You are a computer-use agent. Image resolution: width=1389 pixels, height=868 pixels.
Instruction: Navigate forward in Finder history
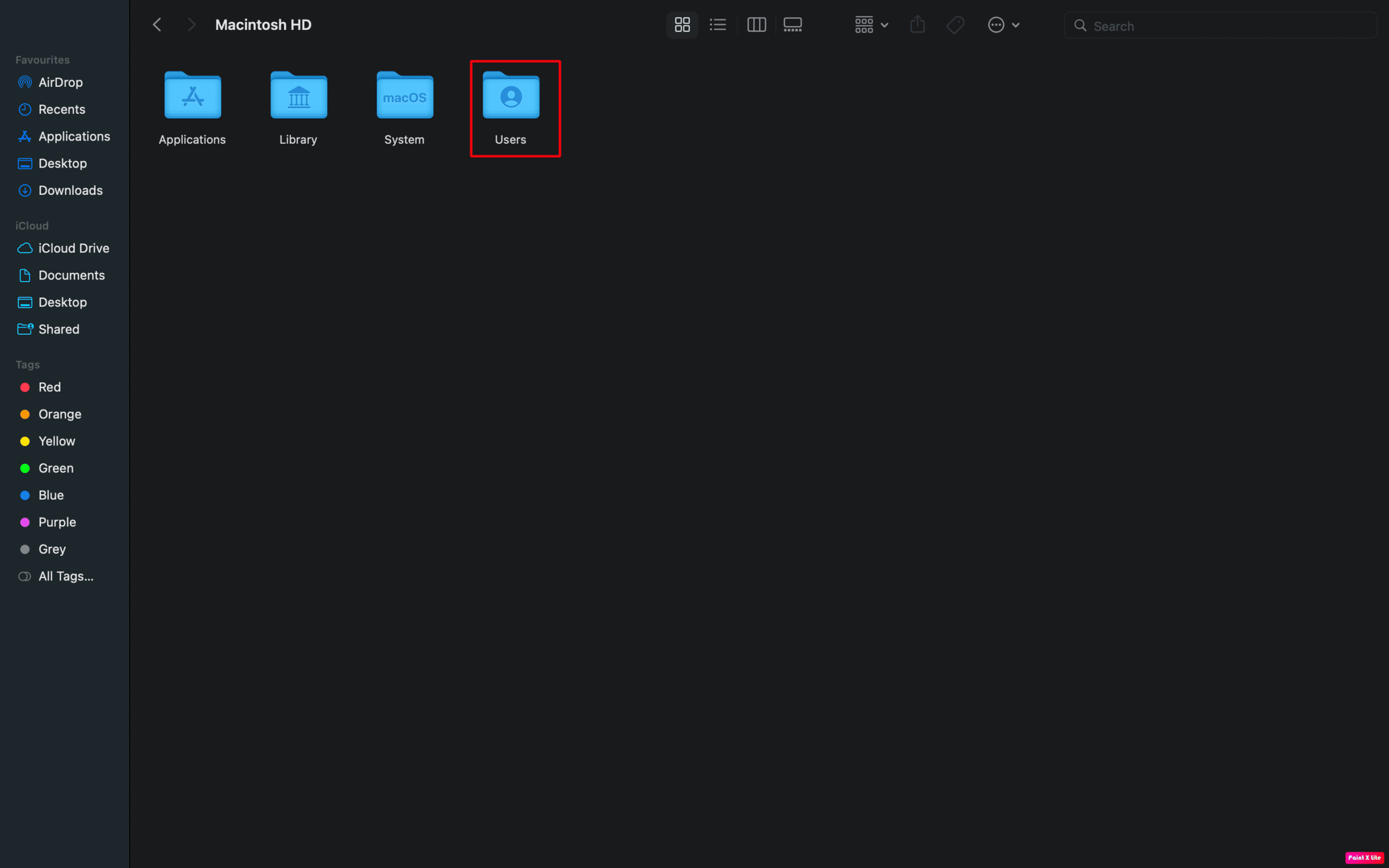click(x=190, y=24)
